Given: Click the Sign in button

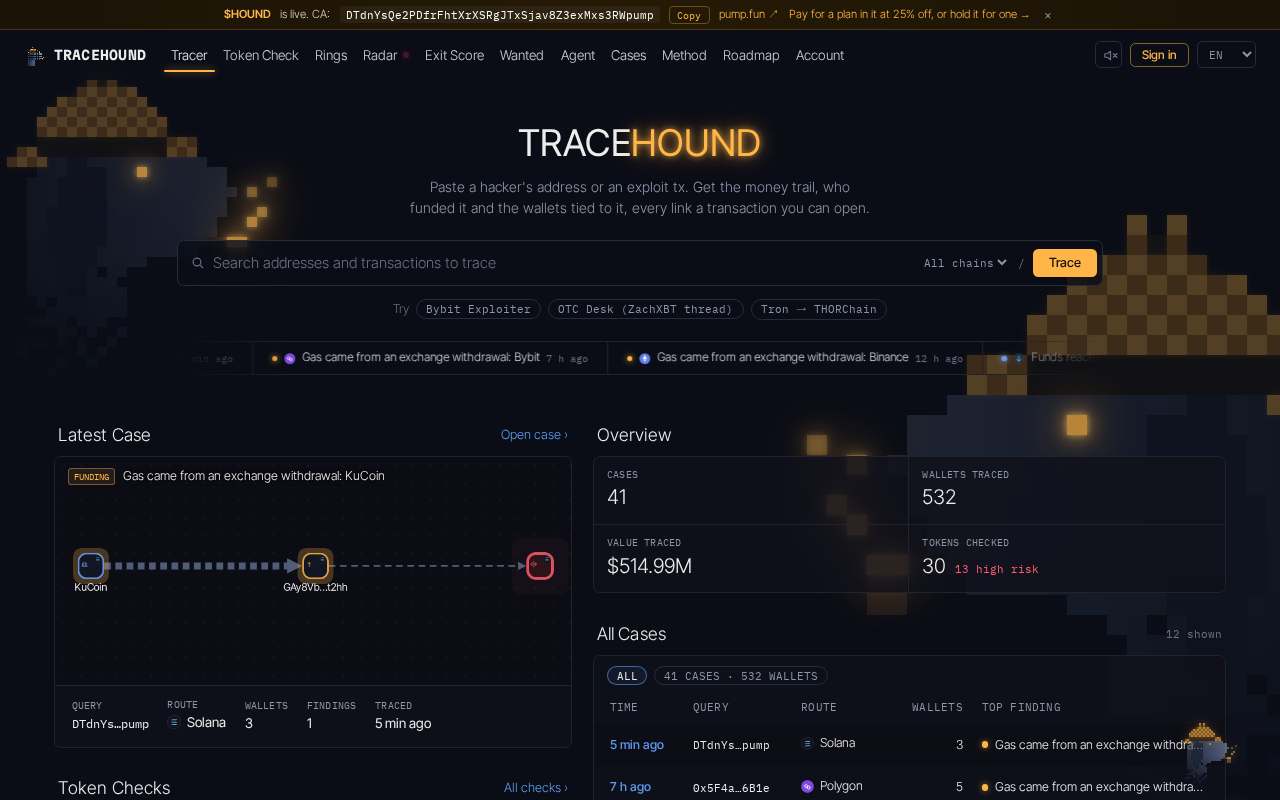Looking at the screenshot, I should click(x=1159, y=55).
